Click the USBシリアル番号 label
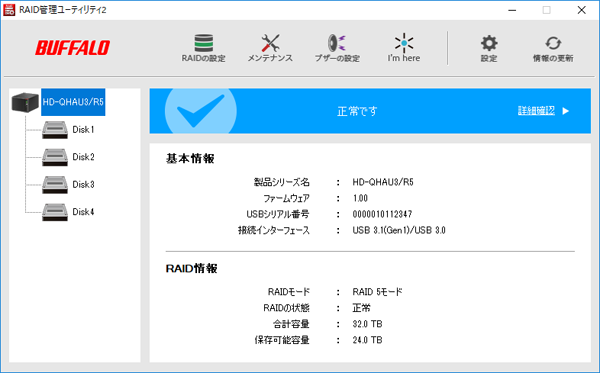Image resolution: width=600 pixels, height=373 pixels. tap(278, 214)
